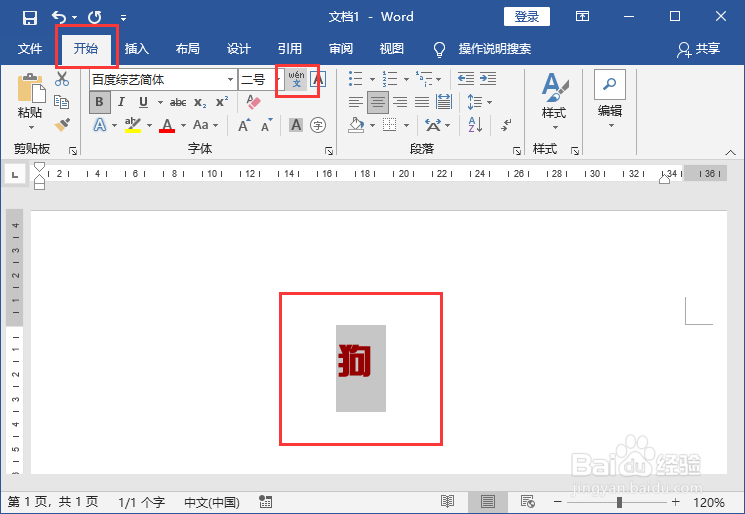745x514 pixels.
Task: Switch to the 设计 tab
Action: coord(239,48)
